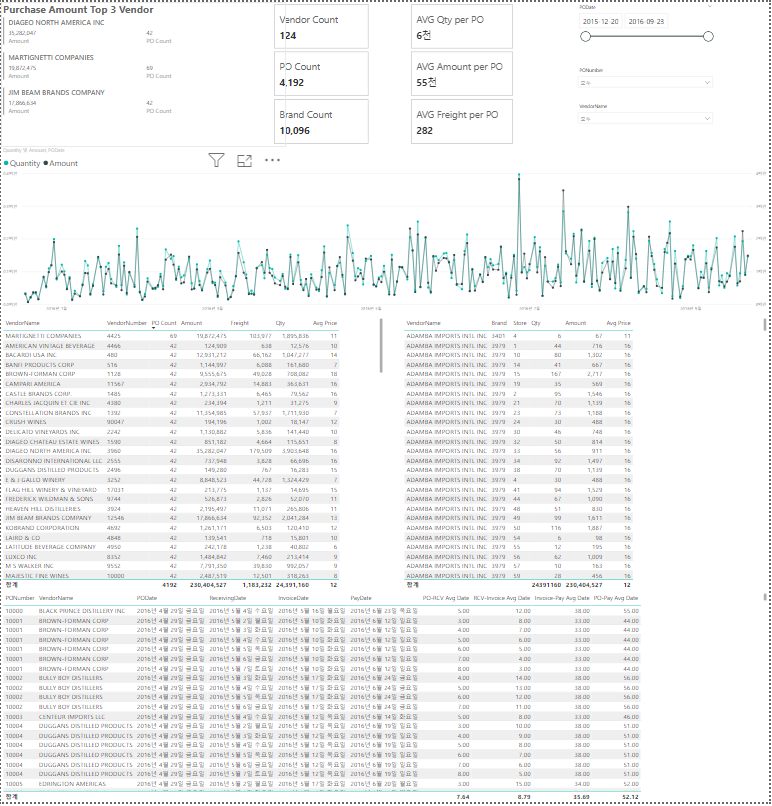Sort vendor table by Avg Price column
This screenshot has width=772, height=806.
[x=325, y=323]
